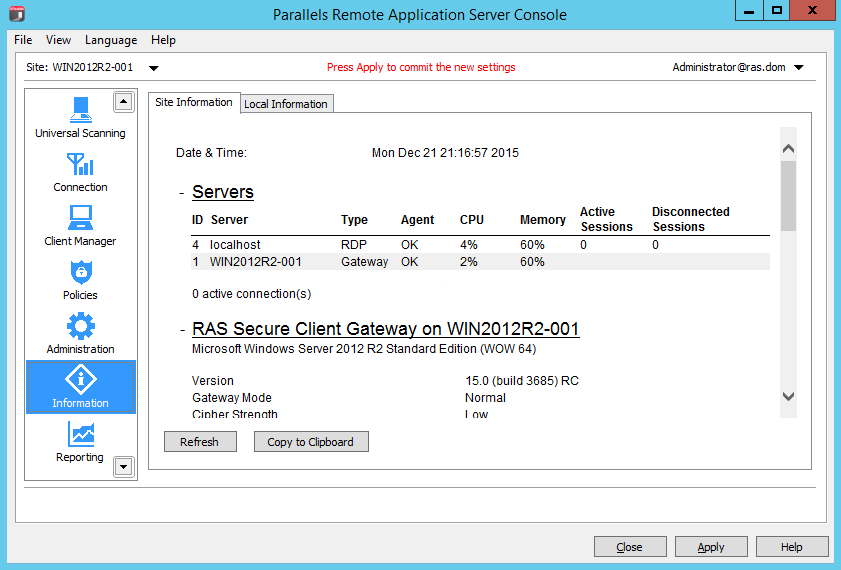This screenshot has width=841, height=570.
Task: Collapse the RAS Secure Client Gateway section
Action: tap(182, 329)
